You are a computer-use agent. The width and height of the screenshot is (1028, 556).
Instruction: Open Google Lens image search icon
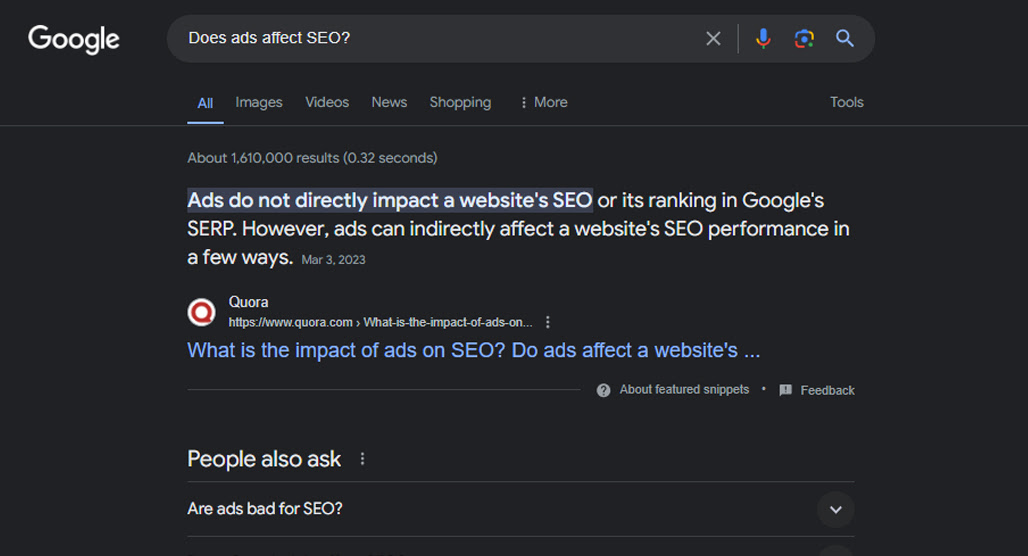[804, 39]
